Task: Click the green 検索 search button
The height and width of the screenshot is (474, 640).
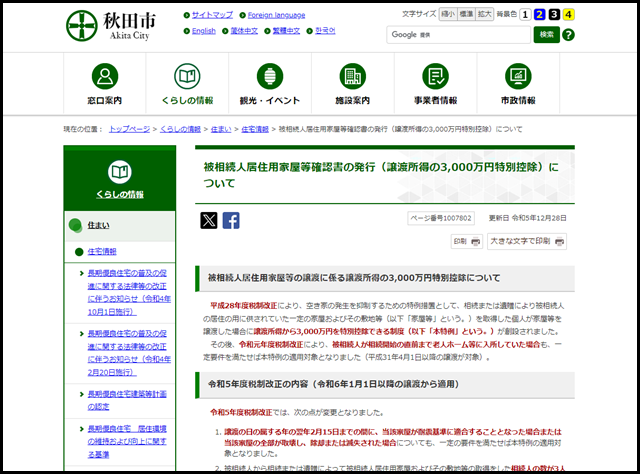Action: click(546, 35)
